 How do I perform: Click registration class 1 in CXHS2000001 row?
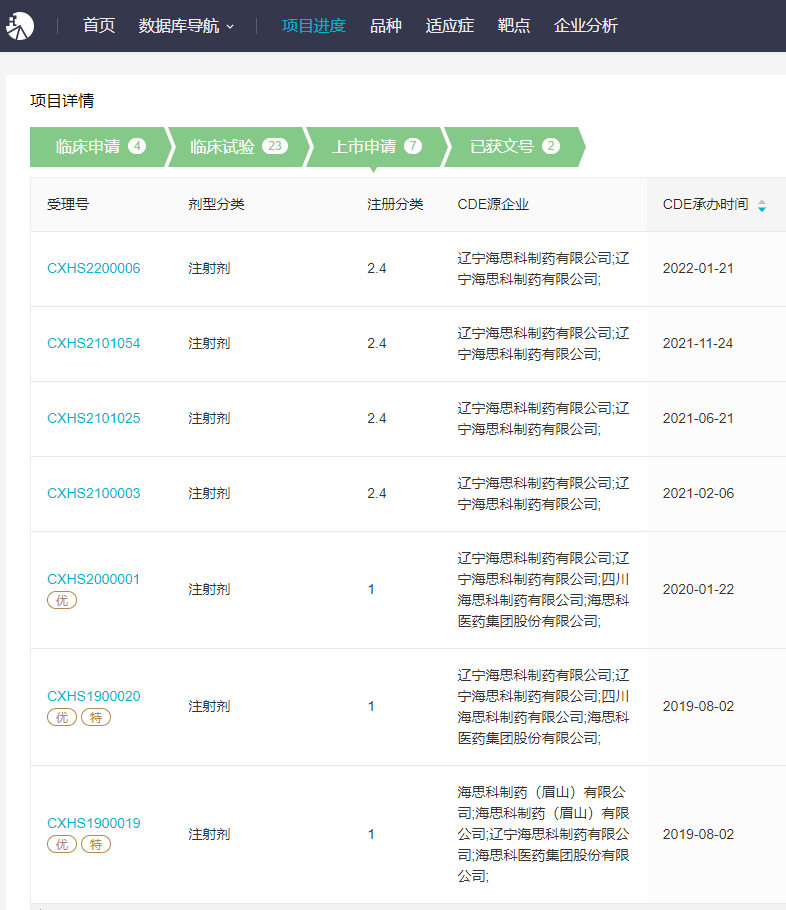pyautogui.click(x=371, y=590)
